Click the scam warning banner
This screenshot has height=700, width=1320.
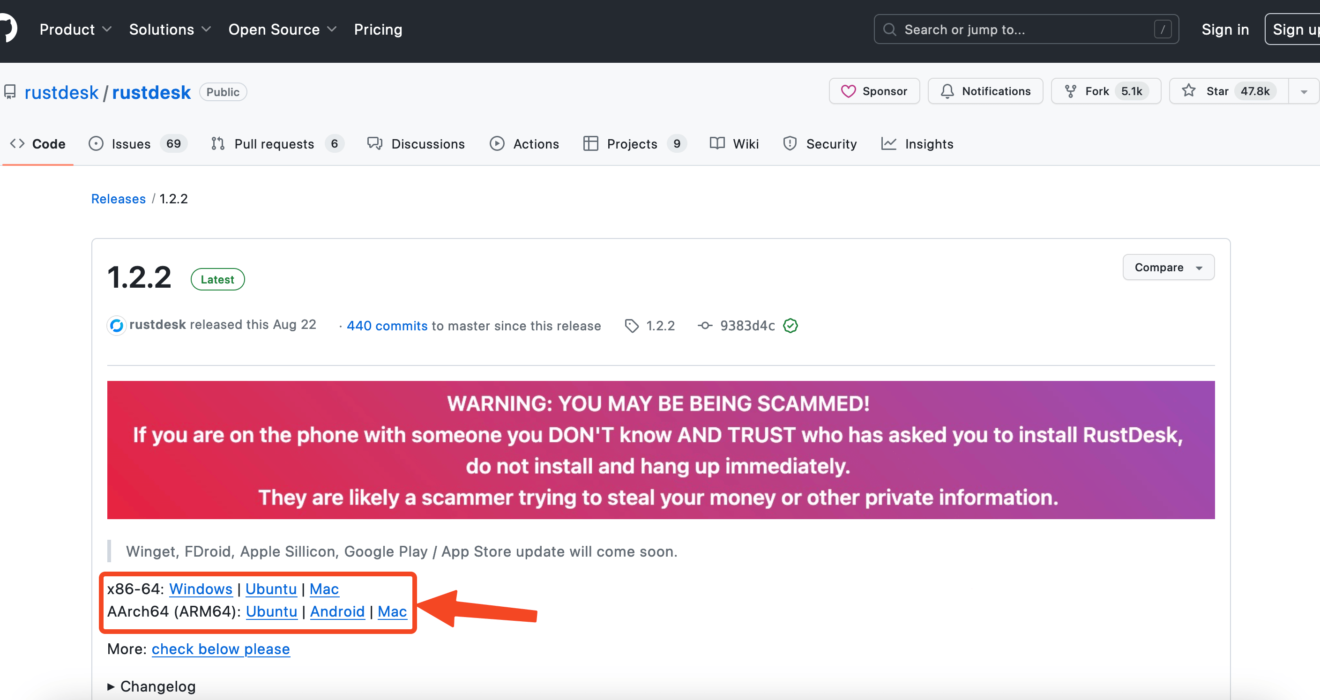pos(661,450)
